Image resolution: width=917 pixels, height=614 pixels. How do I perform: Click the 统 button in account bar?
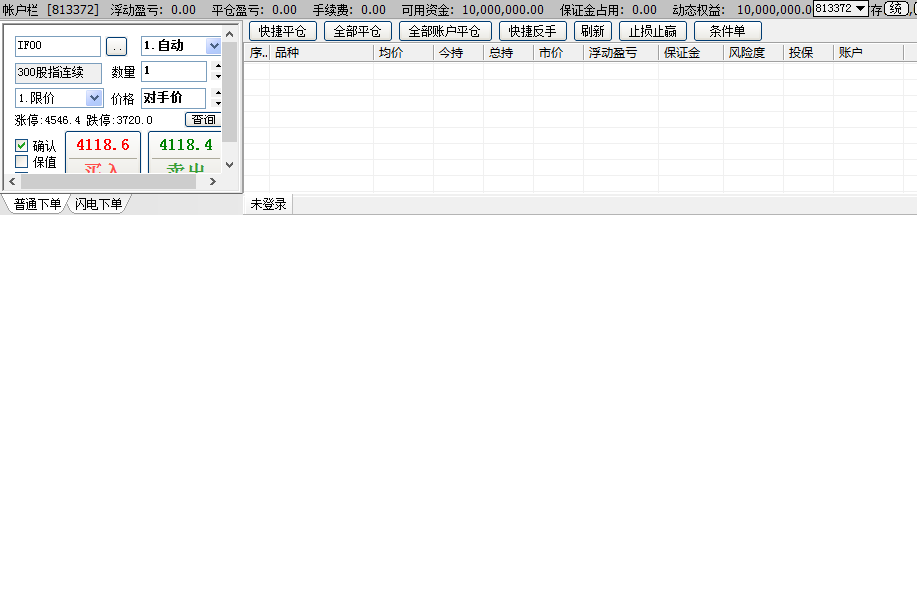(897, 9)
